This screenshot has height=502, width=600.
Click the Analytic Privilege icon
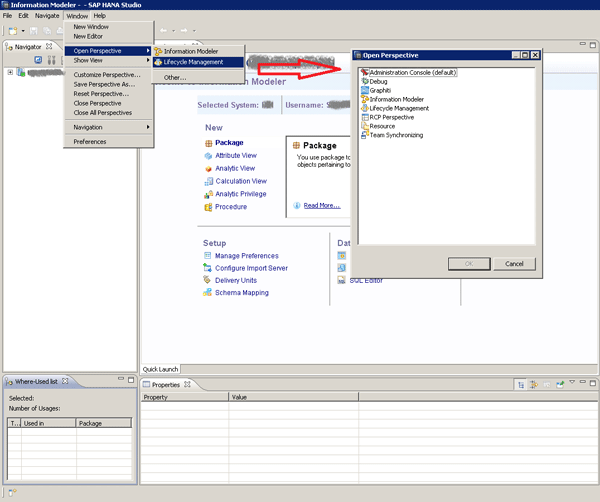pos(207,194)
